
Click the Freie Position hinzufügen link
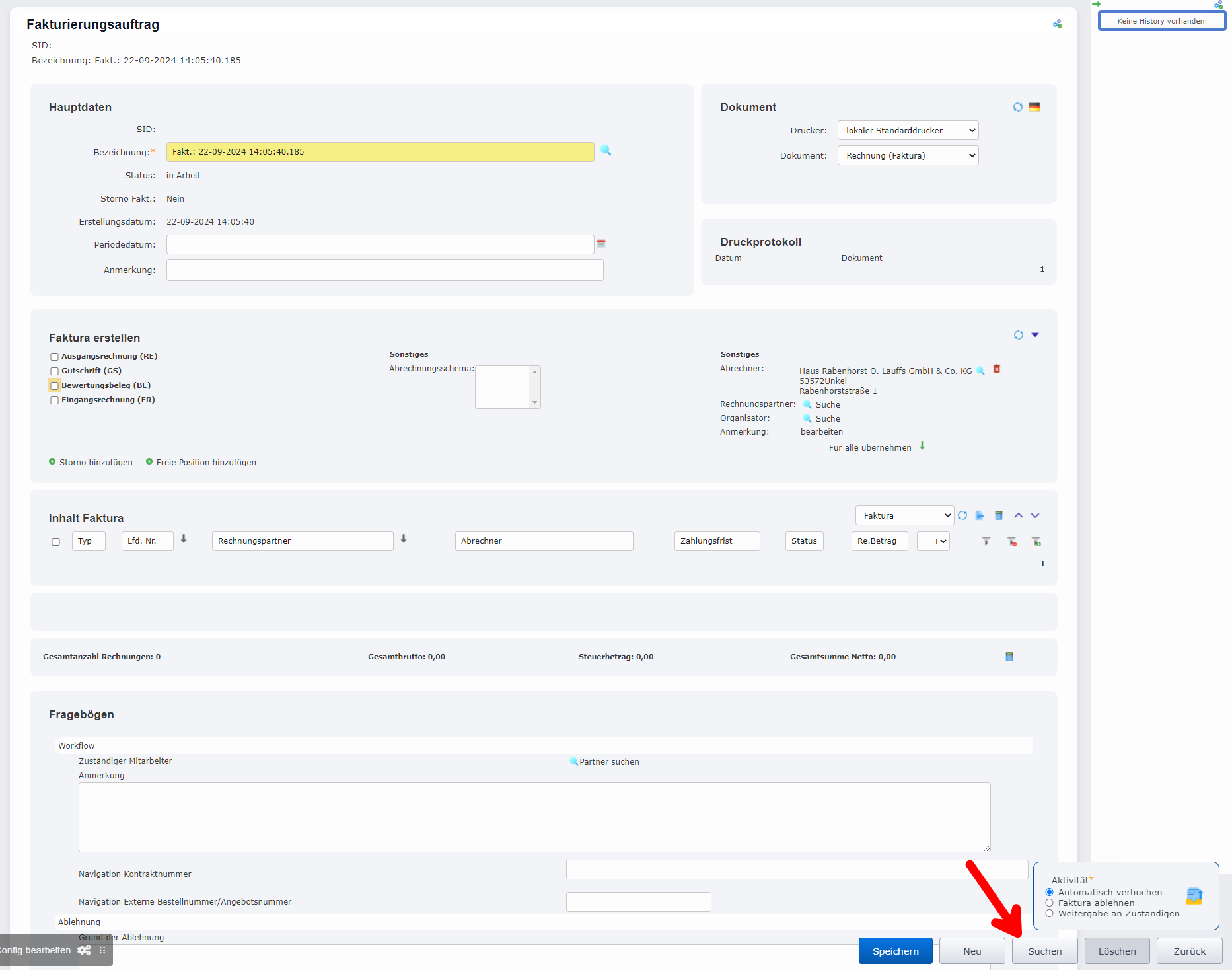pos(205,462)
